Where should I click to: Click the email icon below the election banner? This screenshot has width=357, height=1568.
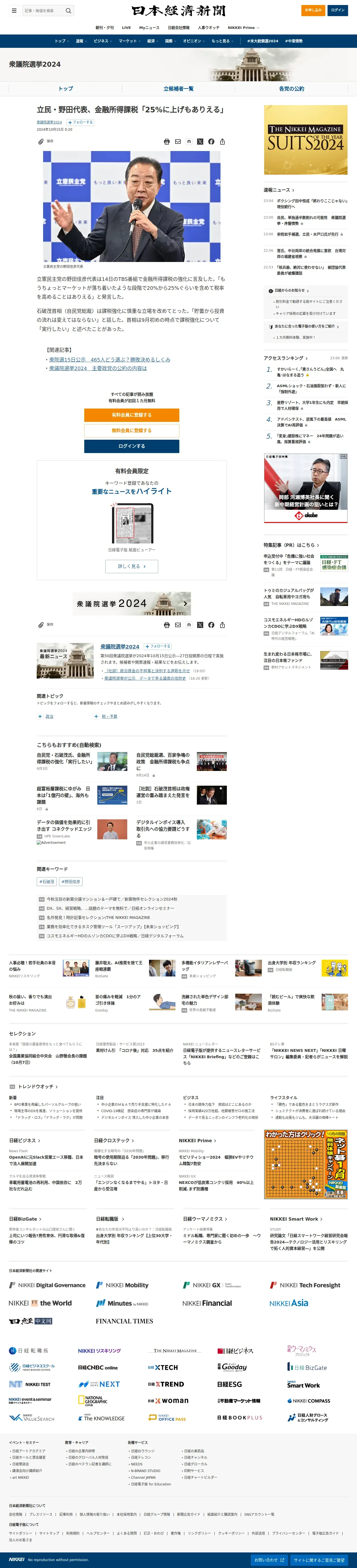178,625
